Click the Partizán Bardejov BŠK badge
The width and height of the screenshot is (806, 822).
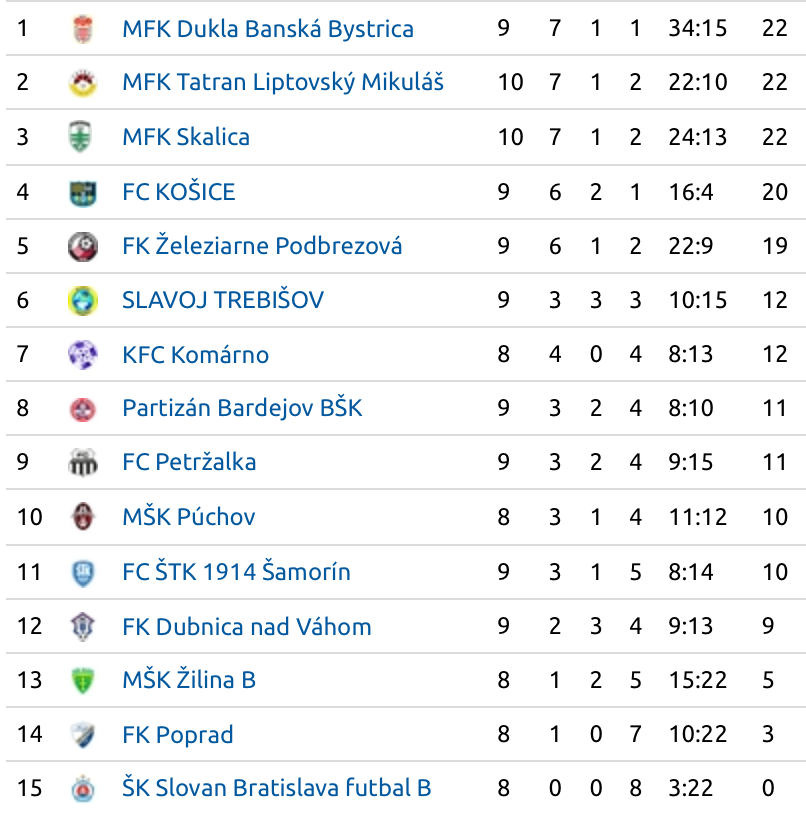82,408
